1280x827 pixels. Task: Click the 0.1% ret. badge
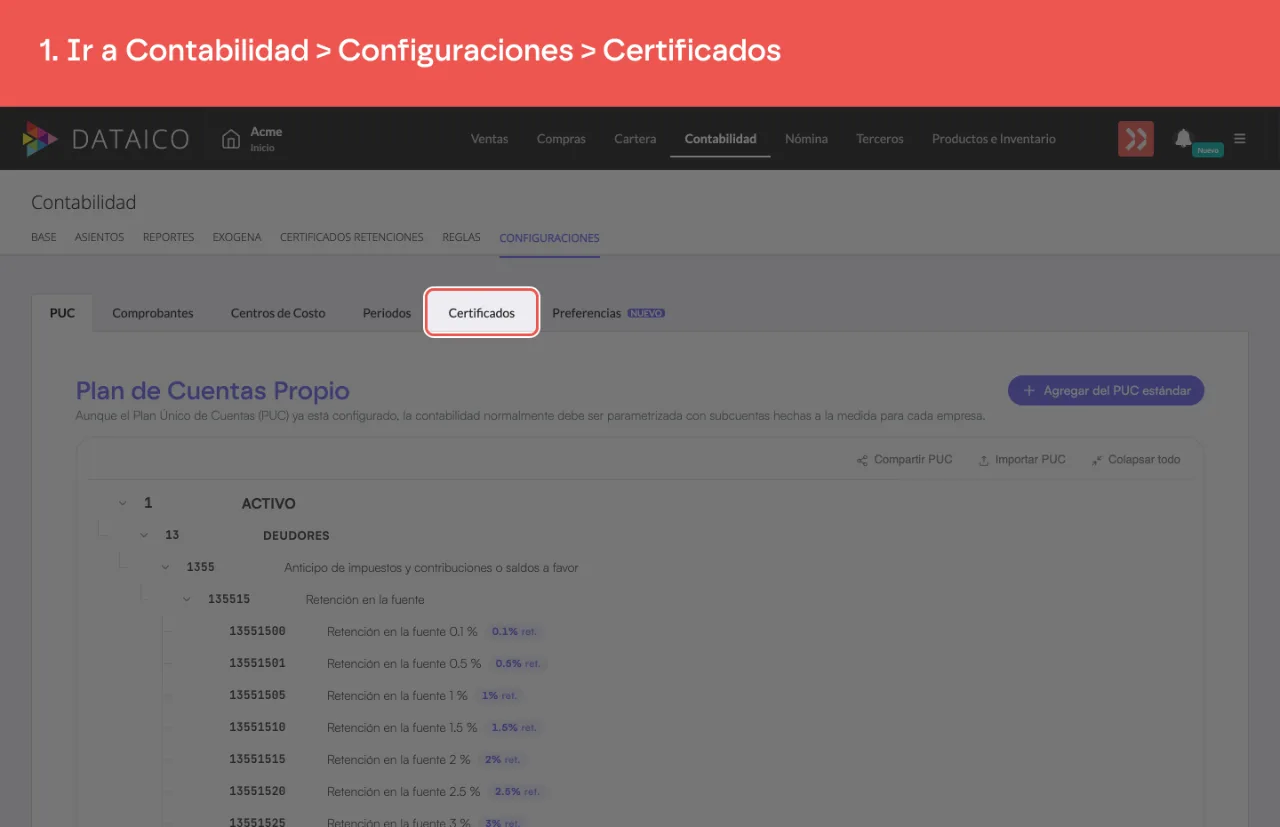click(x=515, y=632)
